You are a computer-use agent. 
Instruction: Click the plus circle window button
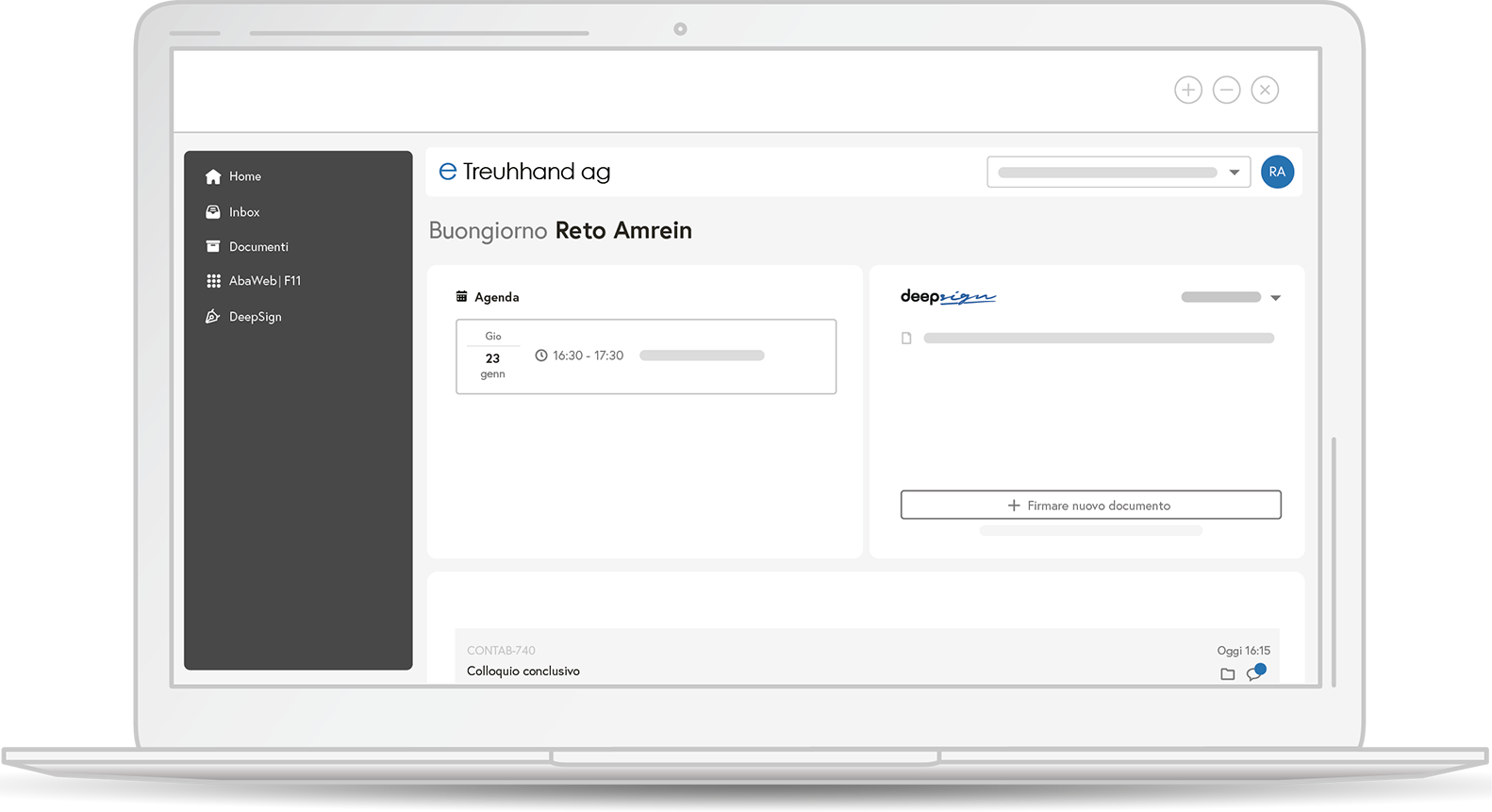point(1188,90)
